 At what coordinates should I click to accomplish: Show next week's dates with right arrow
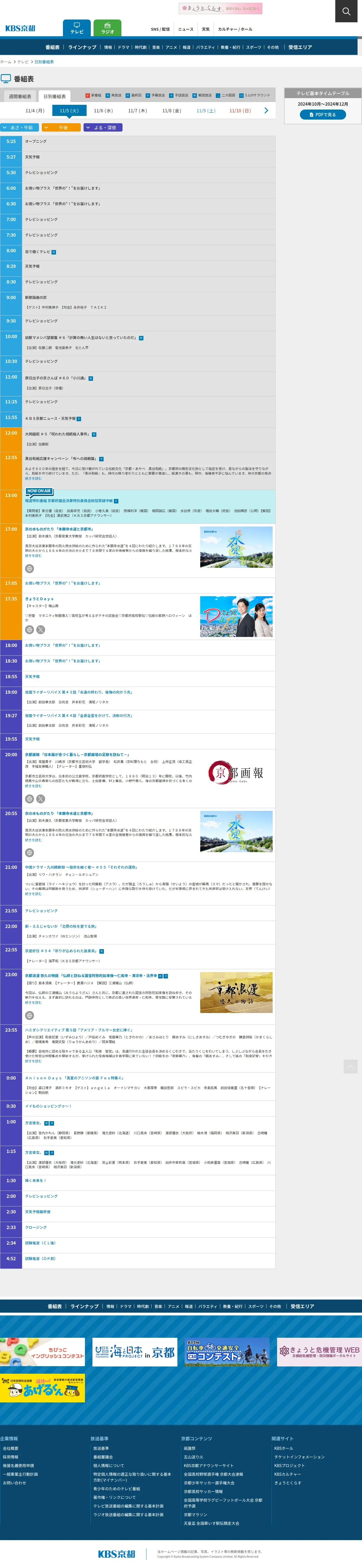266,111
